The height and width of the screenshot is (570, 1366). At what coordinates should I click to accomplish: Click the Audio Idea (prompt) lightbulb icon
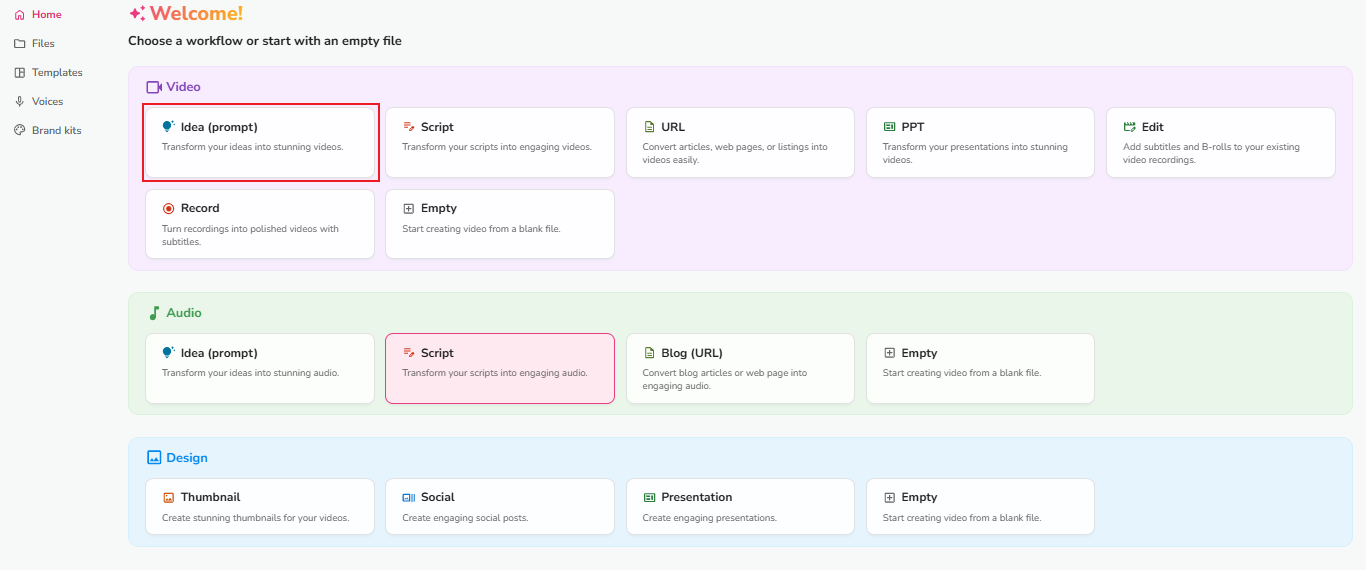(x=168, y=353)
